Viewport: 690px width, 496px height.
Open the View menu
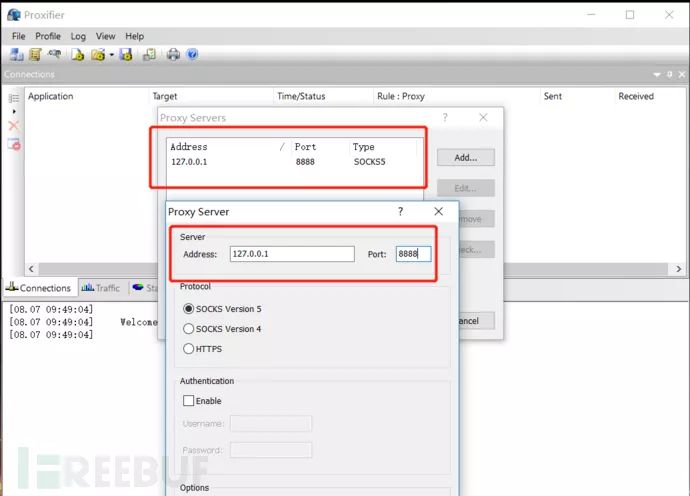pos(106,36)
